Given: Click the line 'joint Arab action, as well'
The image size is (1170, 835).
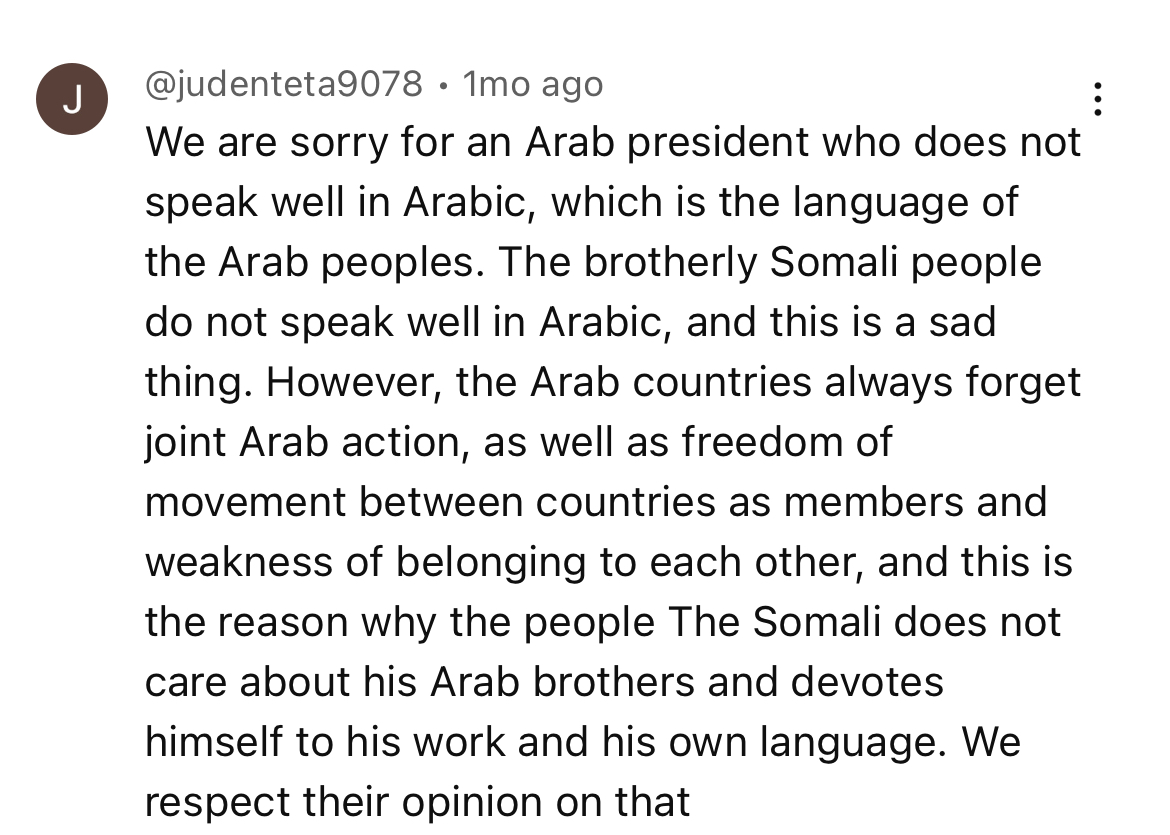Looking at the screenshot, I should coord(518,442).
